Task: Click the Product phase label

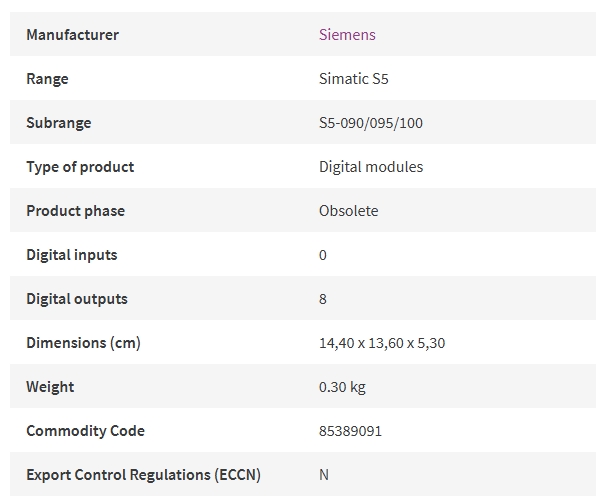Action: 76,211
